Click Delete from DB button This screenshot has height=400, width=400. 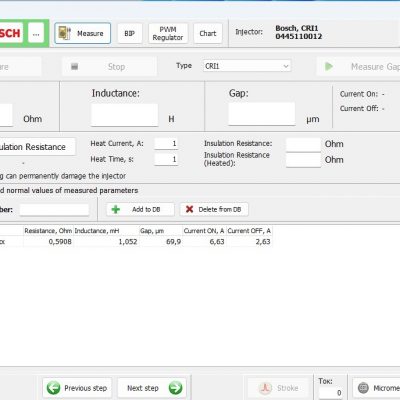[x=214, y=209]
